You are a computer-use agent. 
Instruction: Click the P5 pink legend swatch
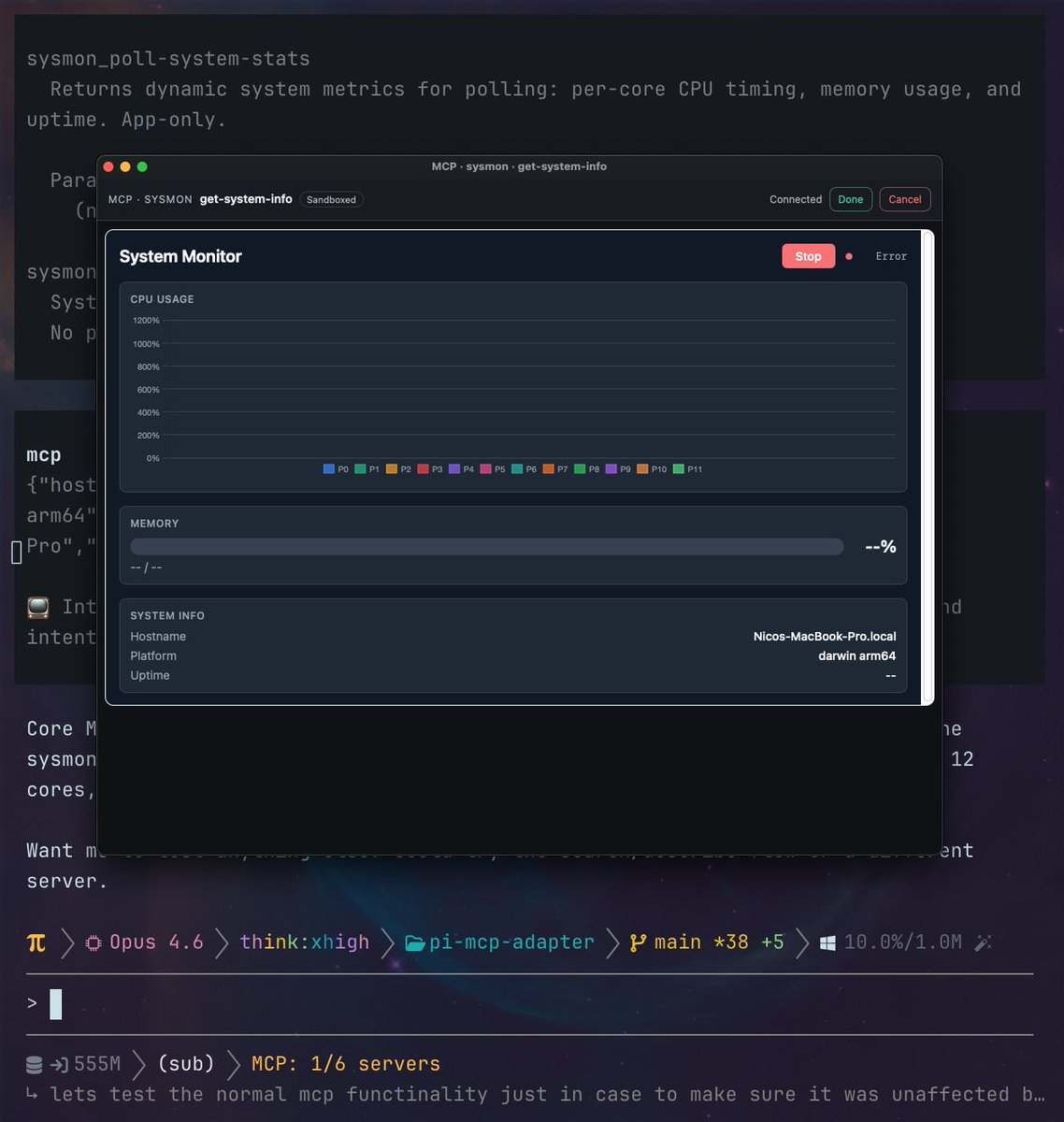click(486, 468)
